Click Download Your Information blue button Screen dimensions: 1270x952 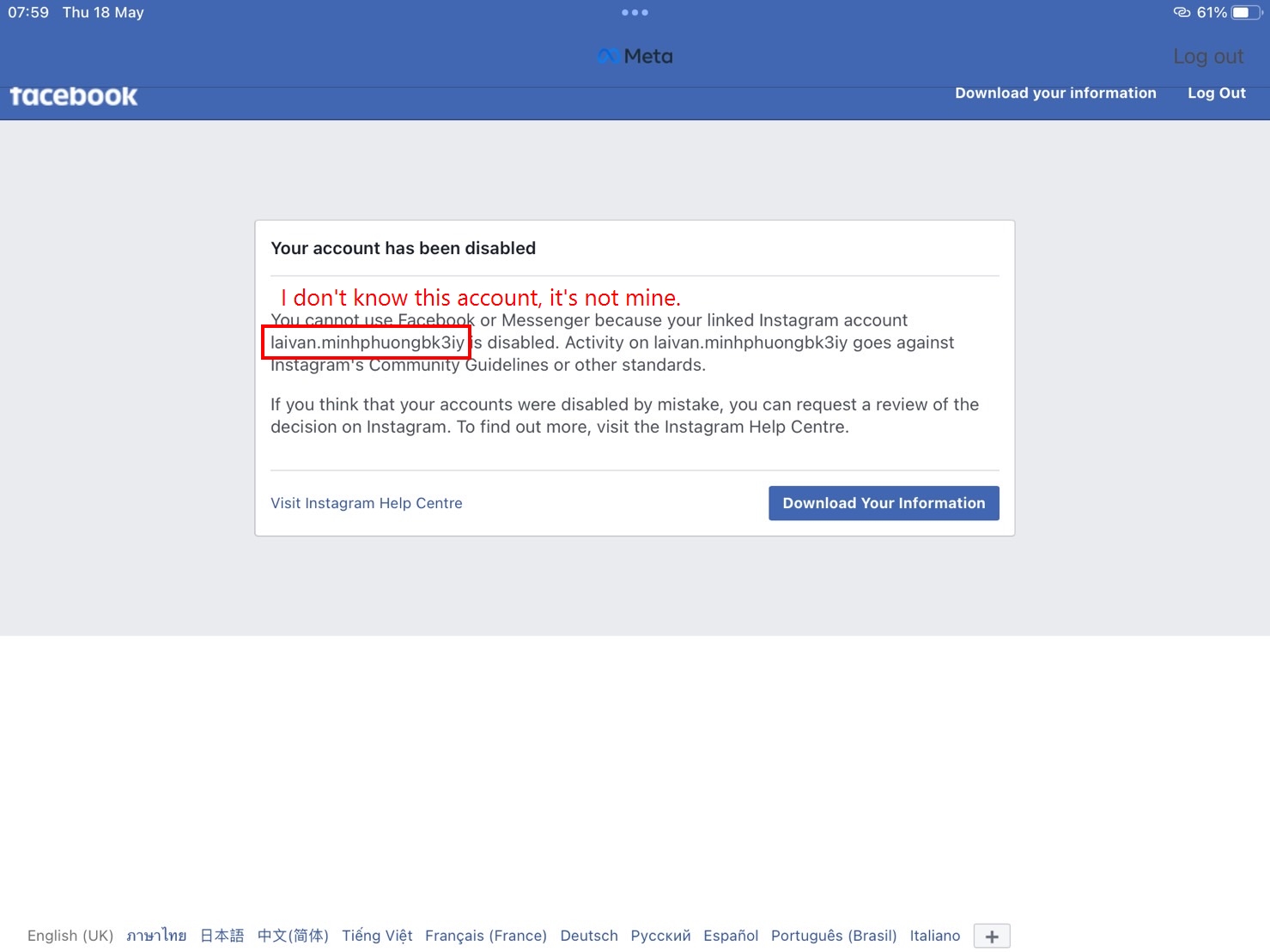[x=884, y=503]
